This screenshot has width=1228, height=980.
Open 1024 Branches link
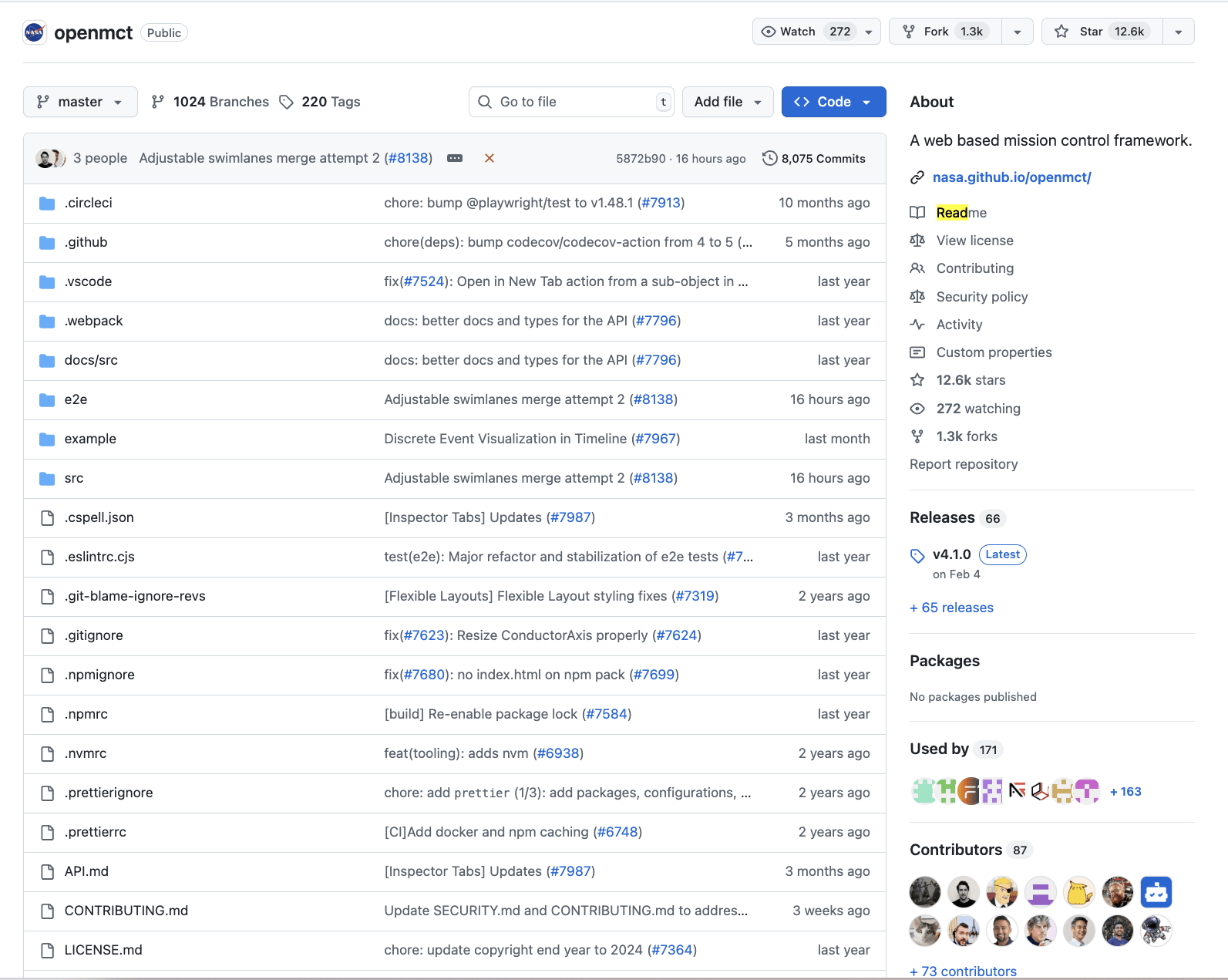pyautogui.click(x=210, y=102)
